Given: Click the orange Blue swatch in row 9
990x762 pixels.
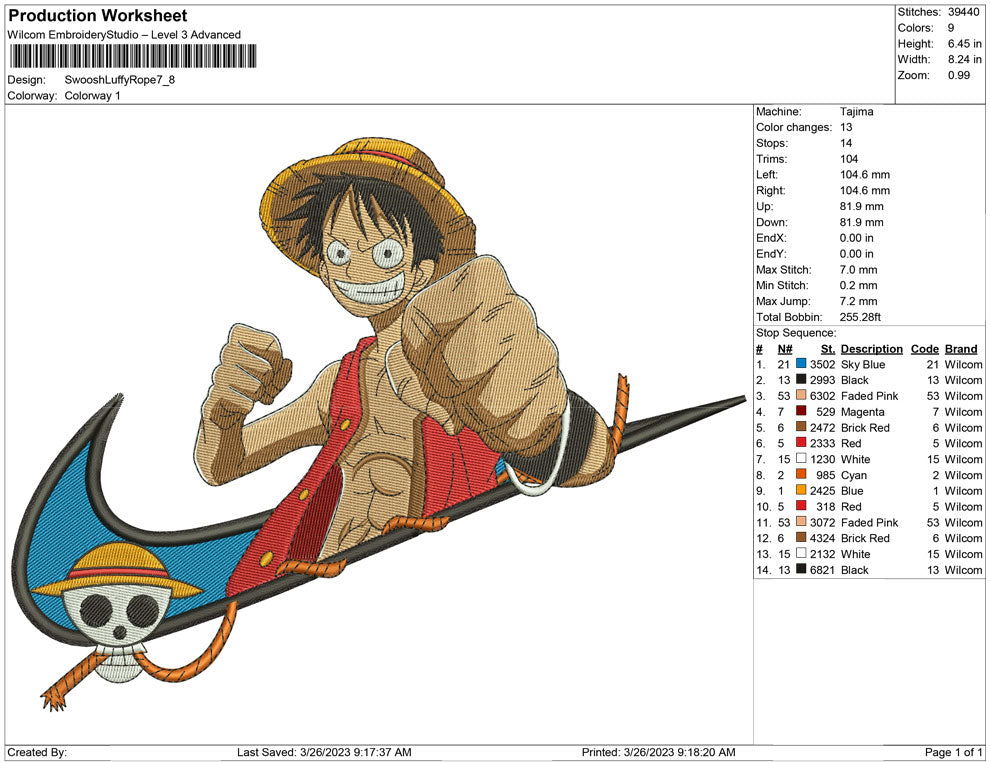Looking at the screenshot, I should click(801, 490).
